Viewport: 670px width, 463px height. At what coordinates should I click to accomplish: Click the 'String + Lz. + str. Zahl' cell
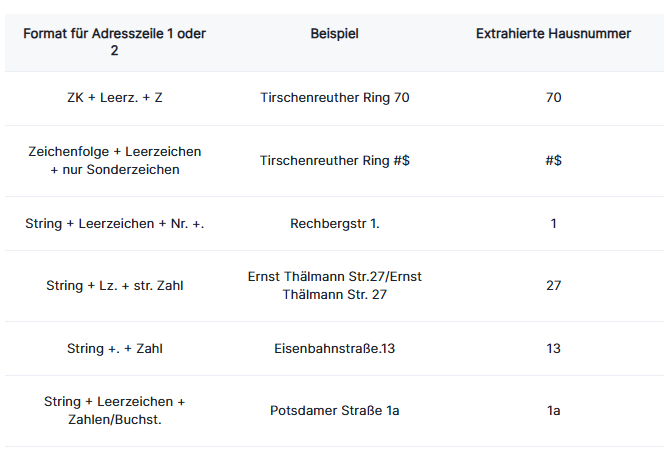coord(115,285)
